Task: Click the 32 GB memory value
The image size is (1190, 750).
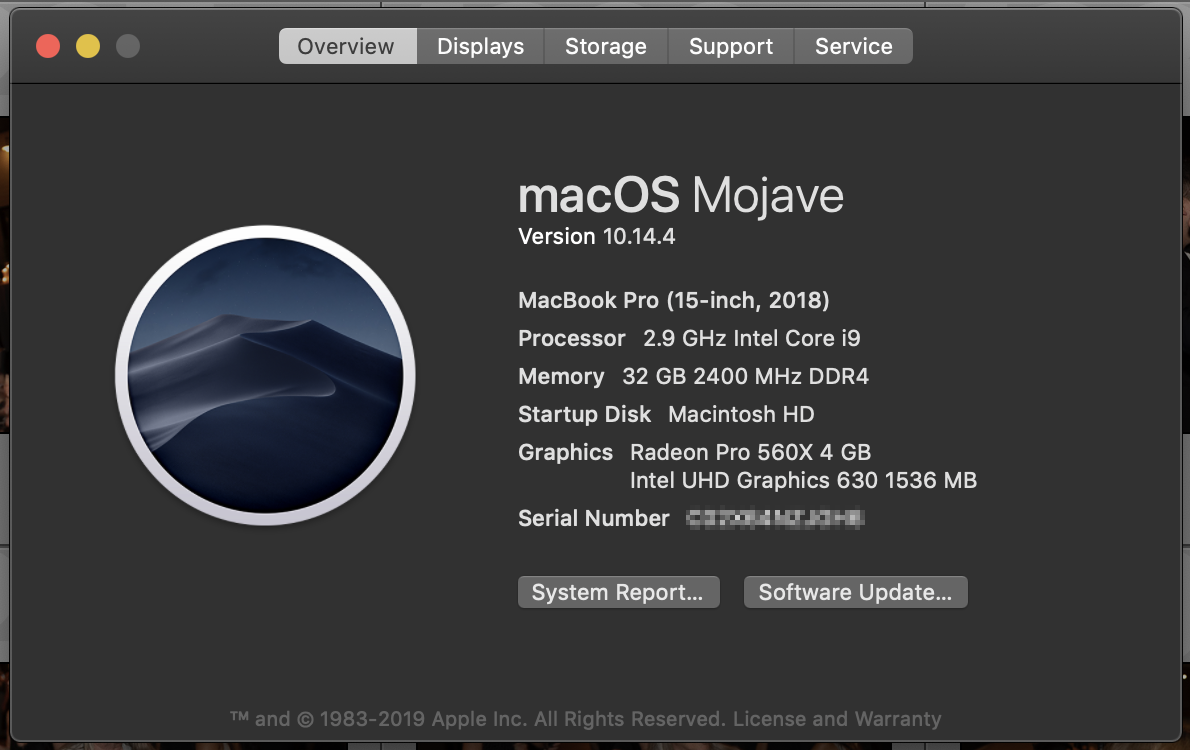Action: pyautogui.click(x=745, y=376)
